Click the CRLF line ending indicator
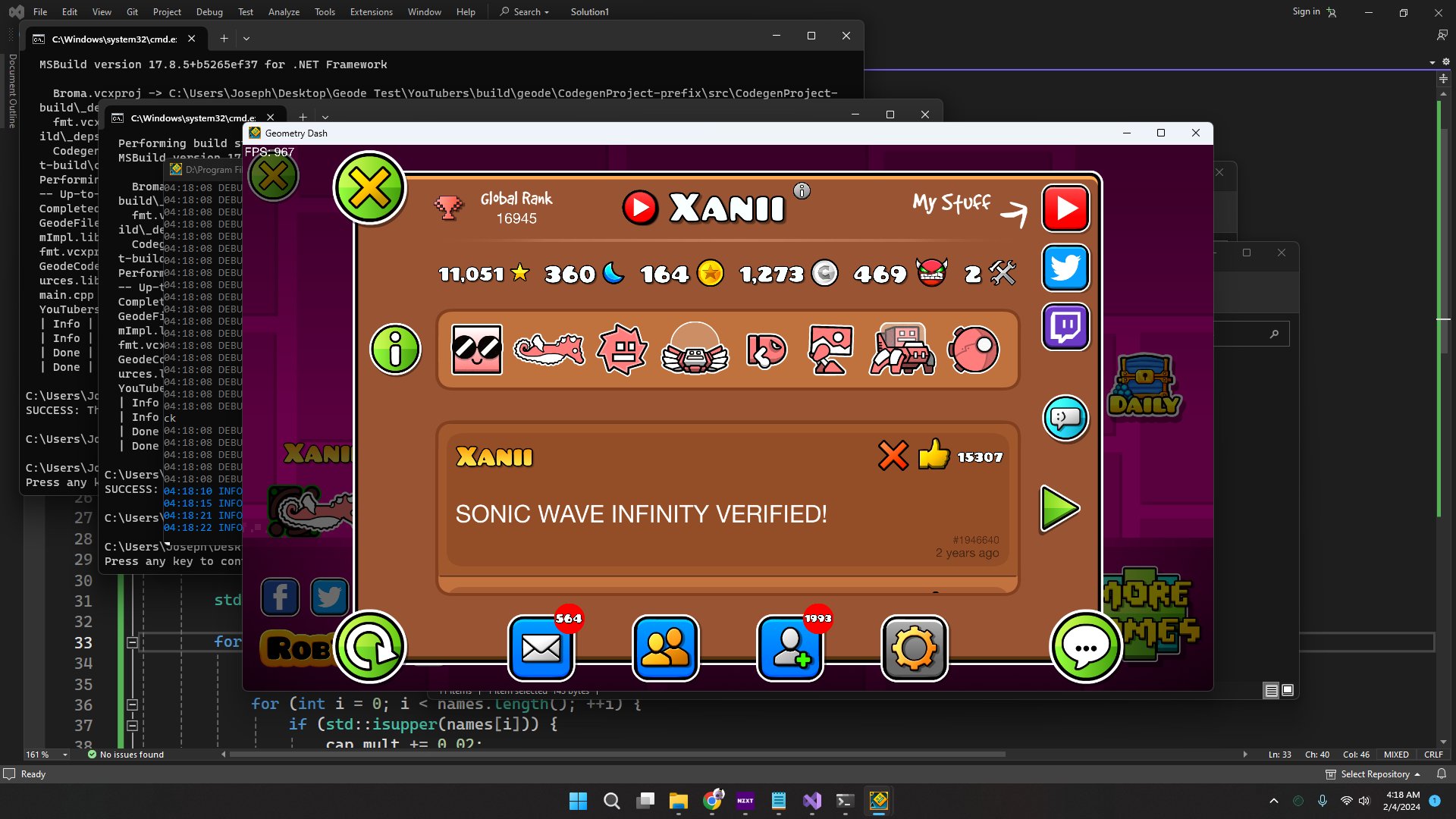The height and width of the screenshot is (819, 1456). (1433, 755)
